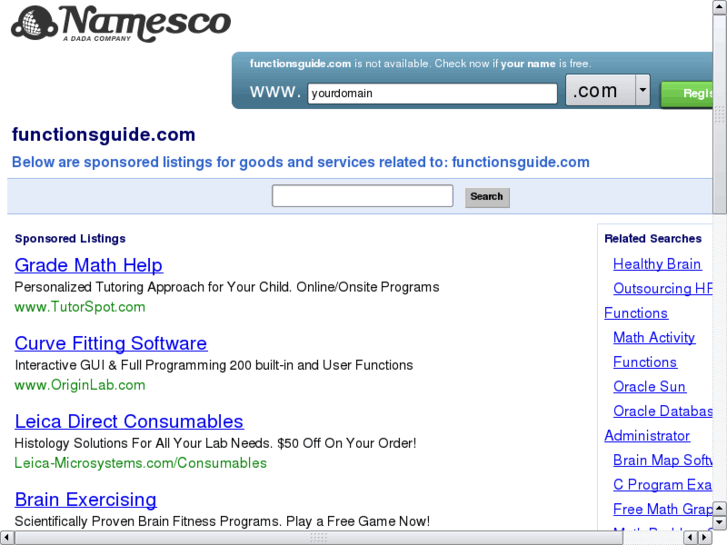Open the Brain Exercising listing
Viewport: 727px width, 545px height.
coord(85,500)
